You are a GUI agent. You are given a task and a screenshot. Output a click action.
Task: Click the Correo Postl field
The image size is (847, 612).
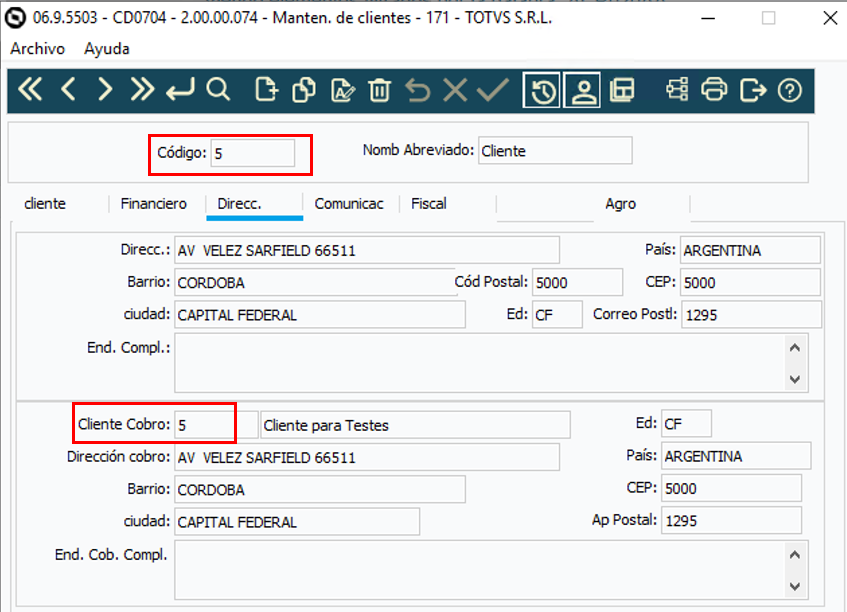[x=751, y=314]
